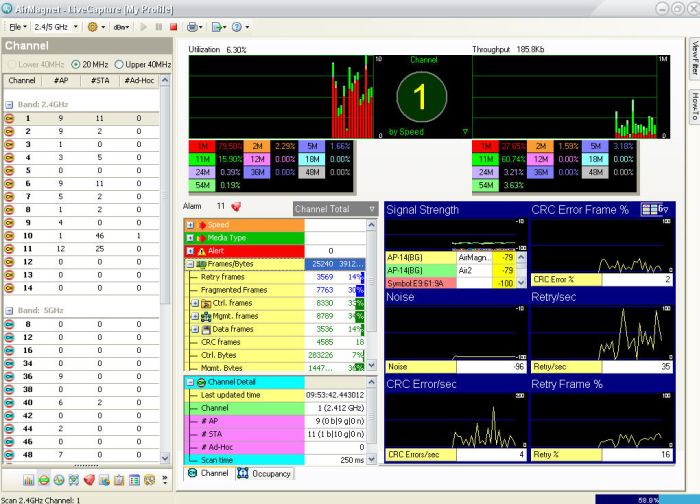Click the Mgmt. frames network icon
700x504 pixels.
click(206, 316)
